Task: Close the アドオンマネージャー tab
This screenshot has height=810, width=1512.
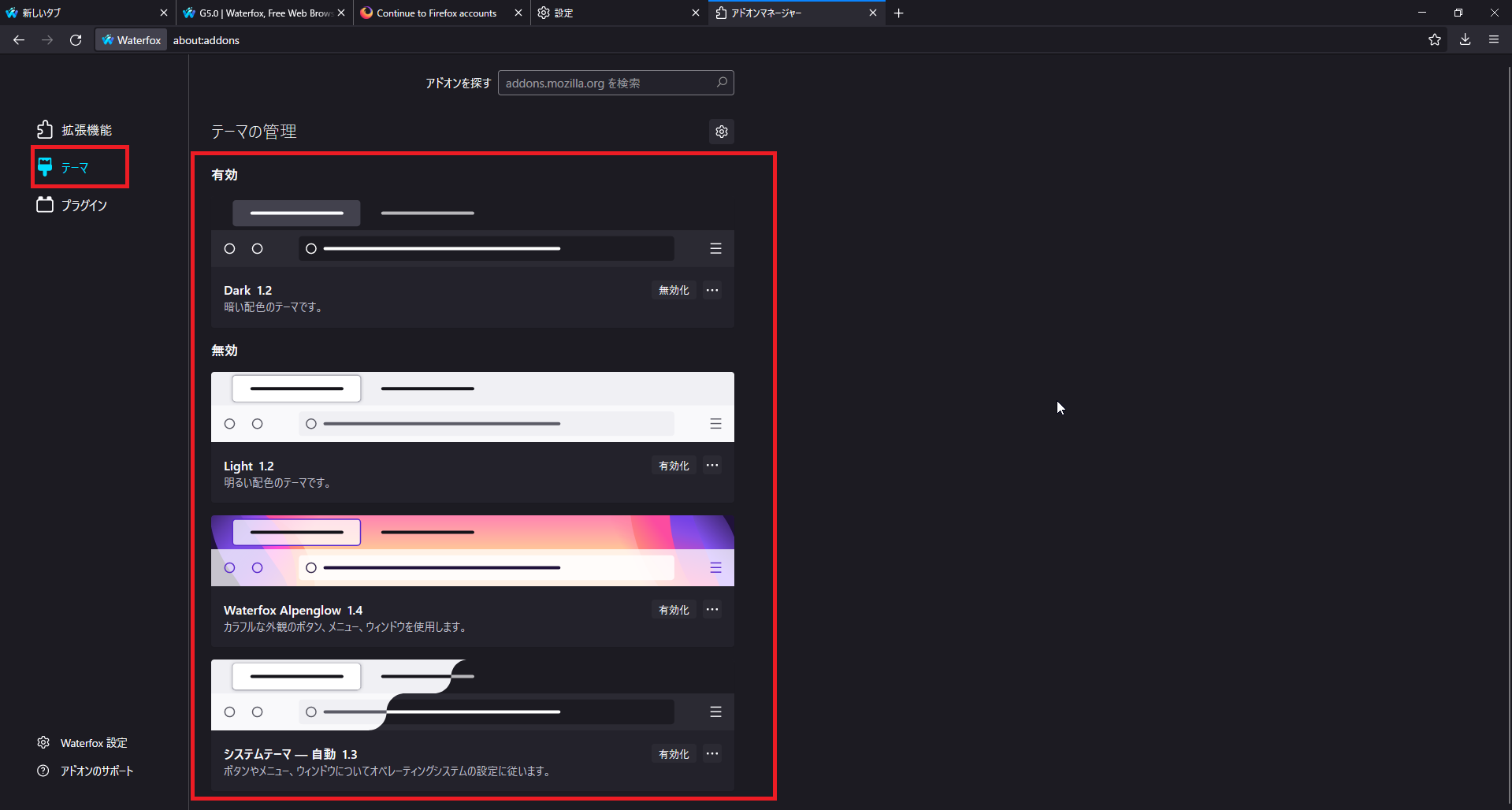Action: tap(873, 13)
